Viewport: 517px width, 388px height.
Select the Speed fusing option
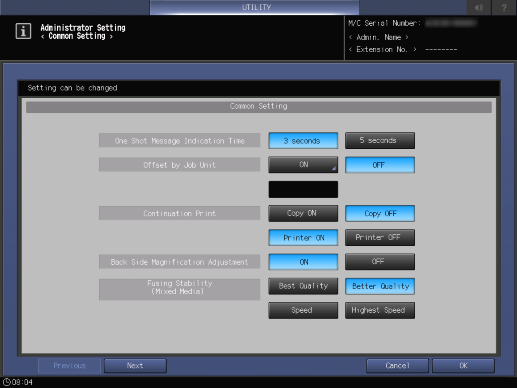[x=303, y=310]
